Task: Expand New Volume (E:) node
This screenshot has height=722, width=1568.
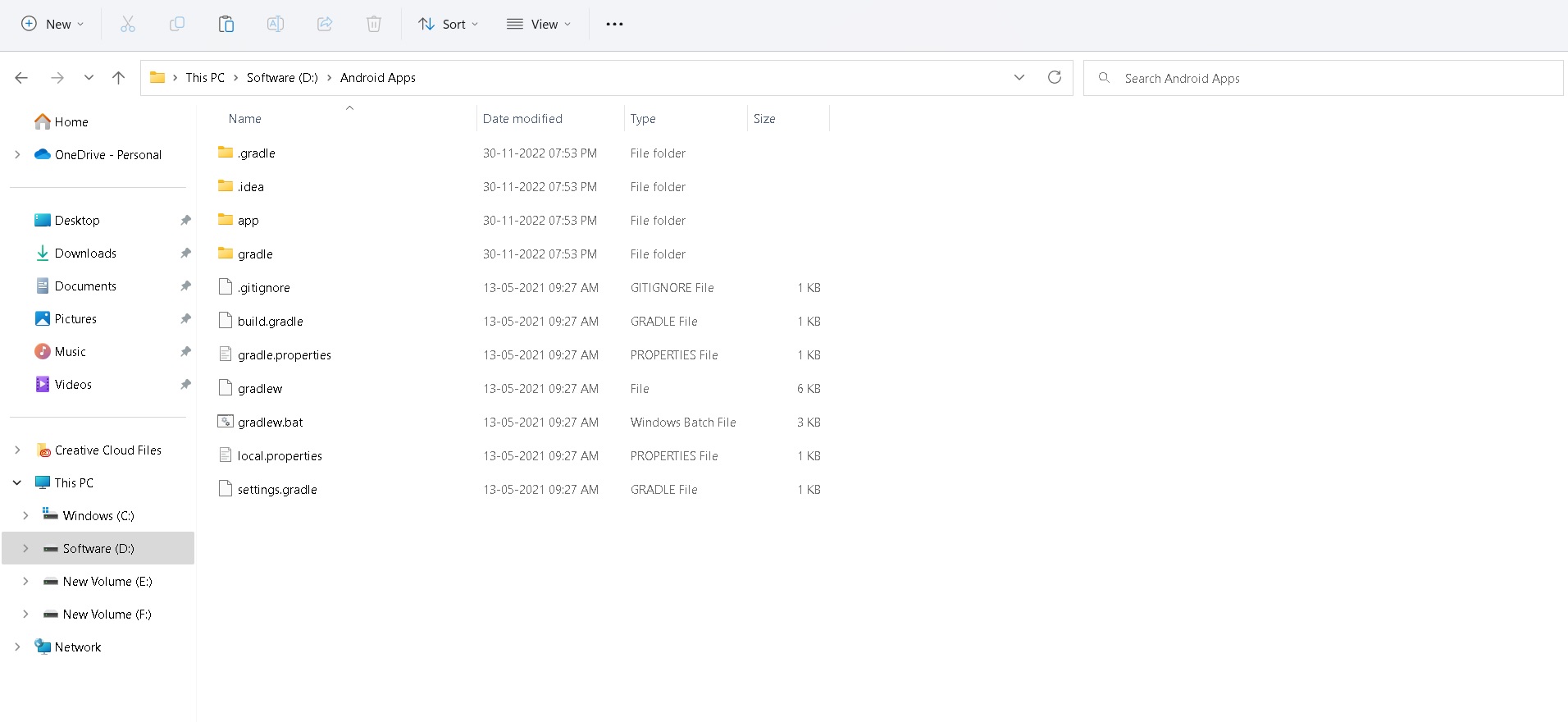Action: click(x=25, y=581)
